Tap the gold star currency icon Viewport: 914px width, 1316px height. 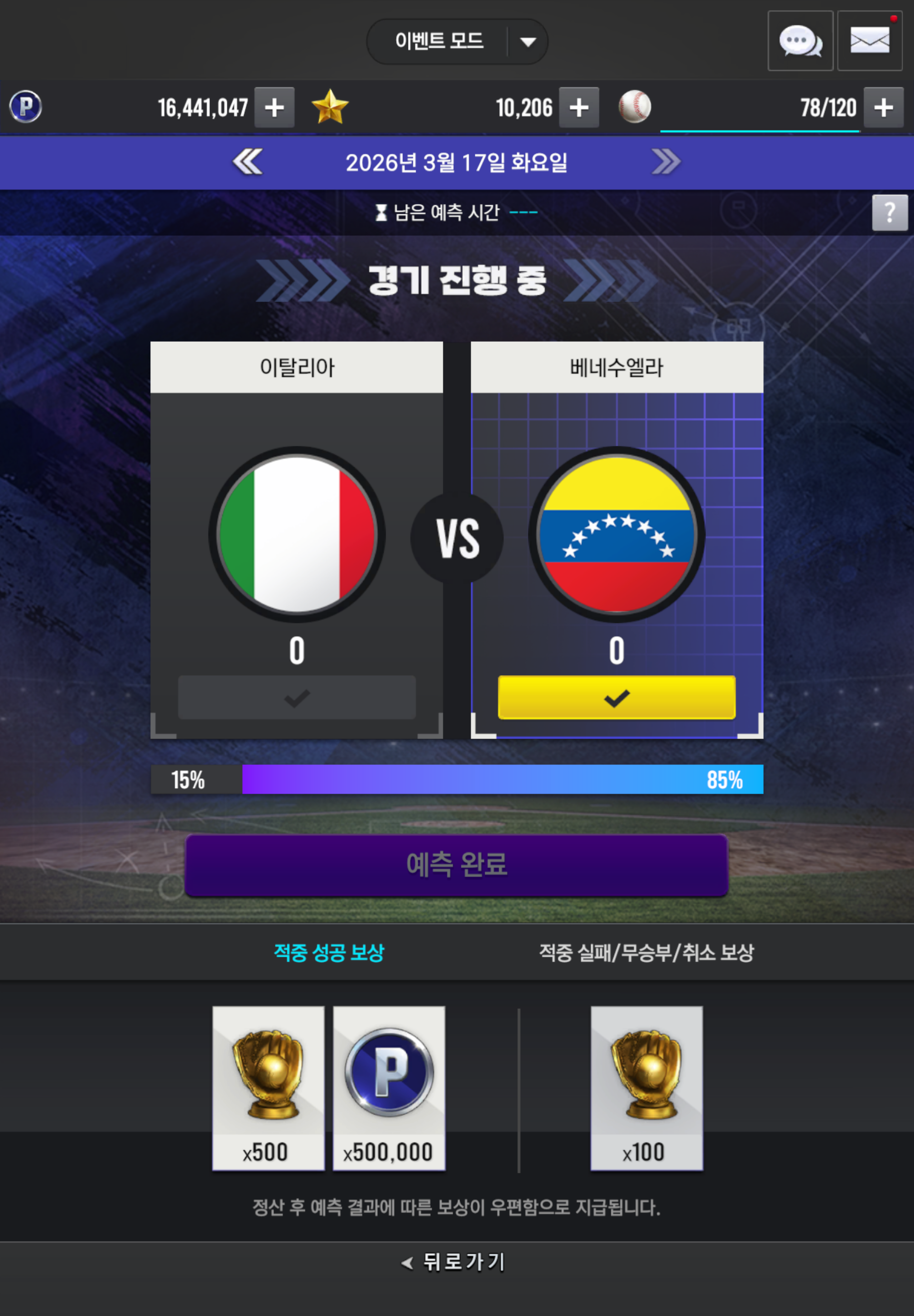coord(330,106)
